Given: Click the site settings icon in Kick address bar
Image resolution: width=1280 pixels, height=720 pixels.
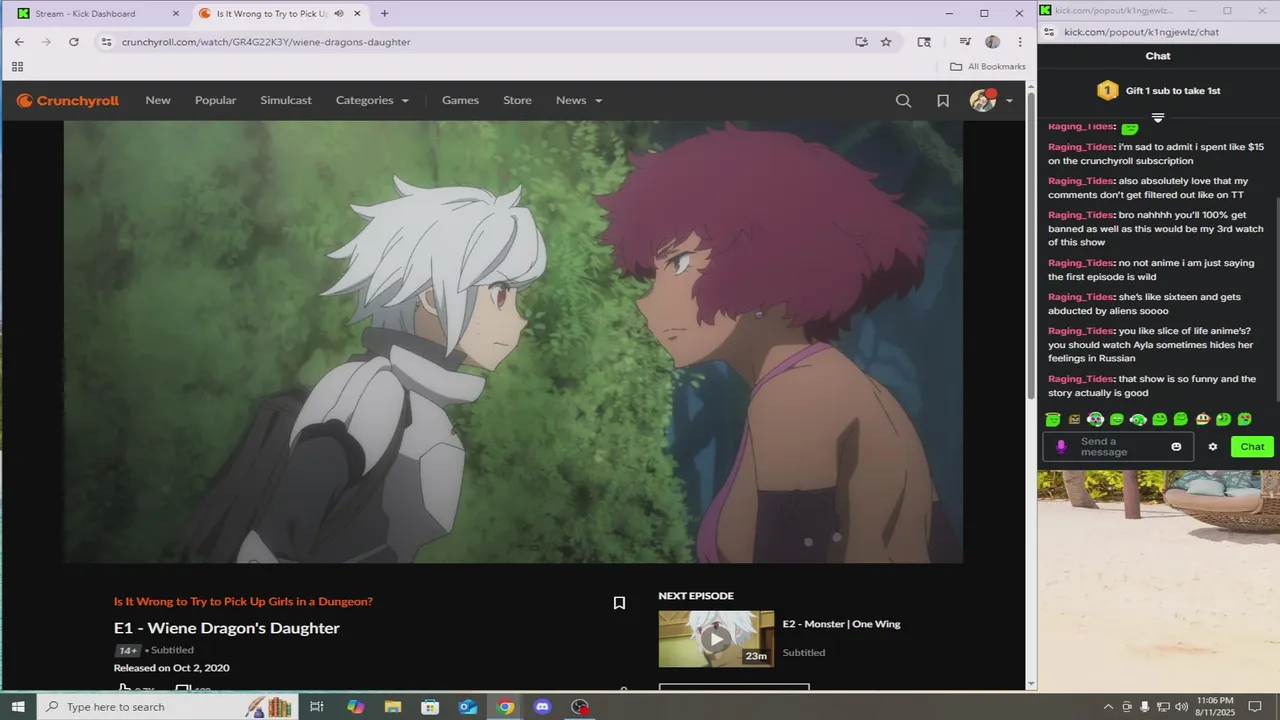Looking at the screenshot, I should 1050,32.
